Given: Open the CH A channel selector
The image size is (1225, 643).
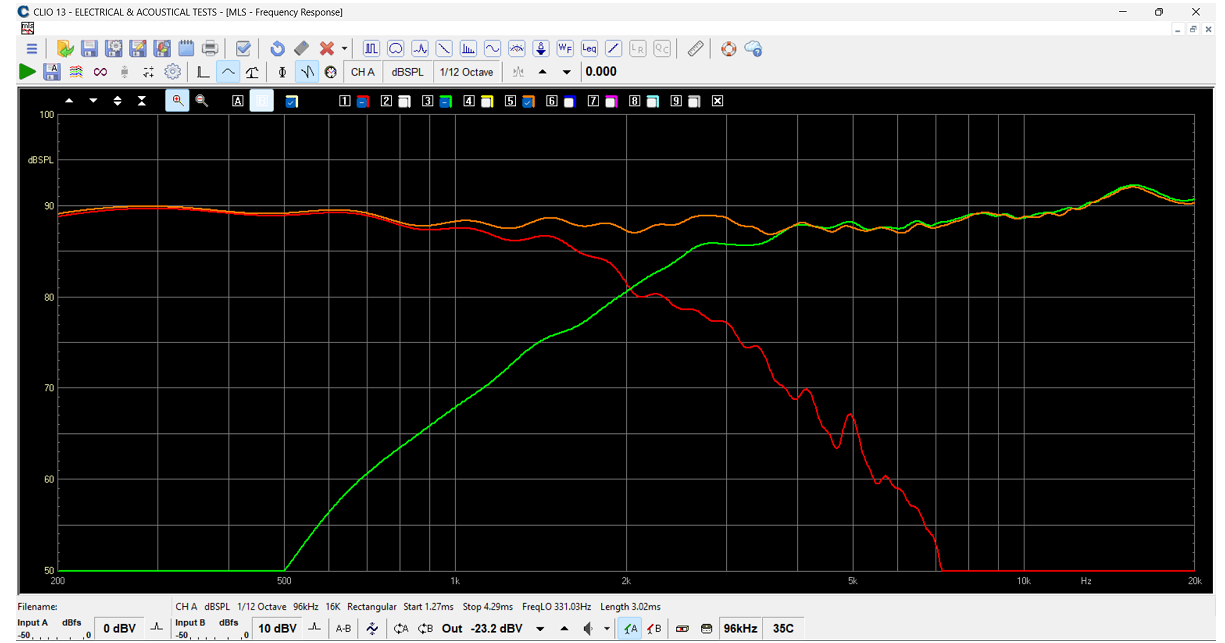Looking at the screenshot, I should [363, 72].
